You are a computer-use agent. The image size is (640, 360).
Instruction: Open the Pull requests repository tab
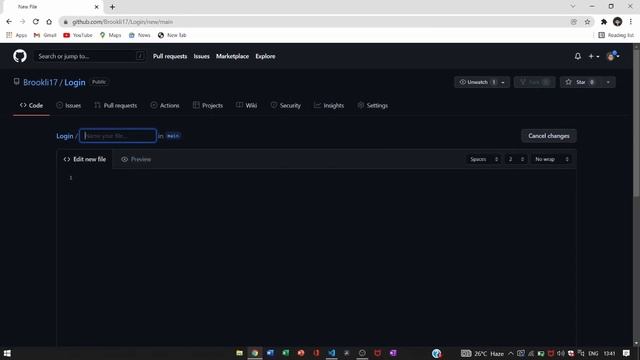click(116, 105)
